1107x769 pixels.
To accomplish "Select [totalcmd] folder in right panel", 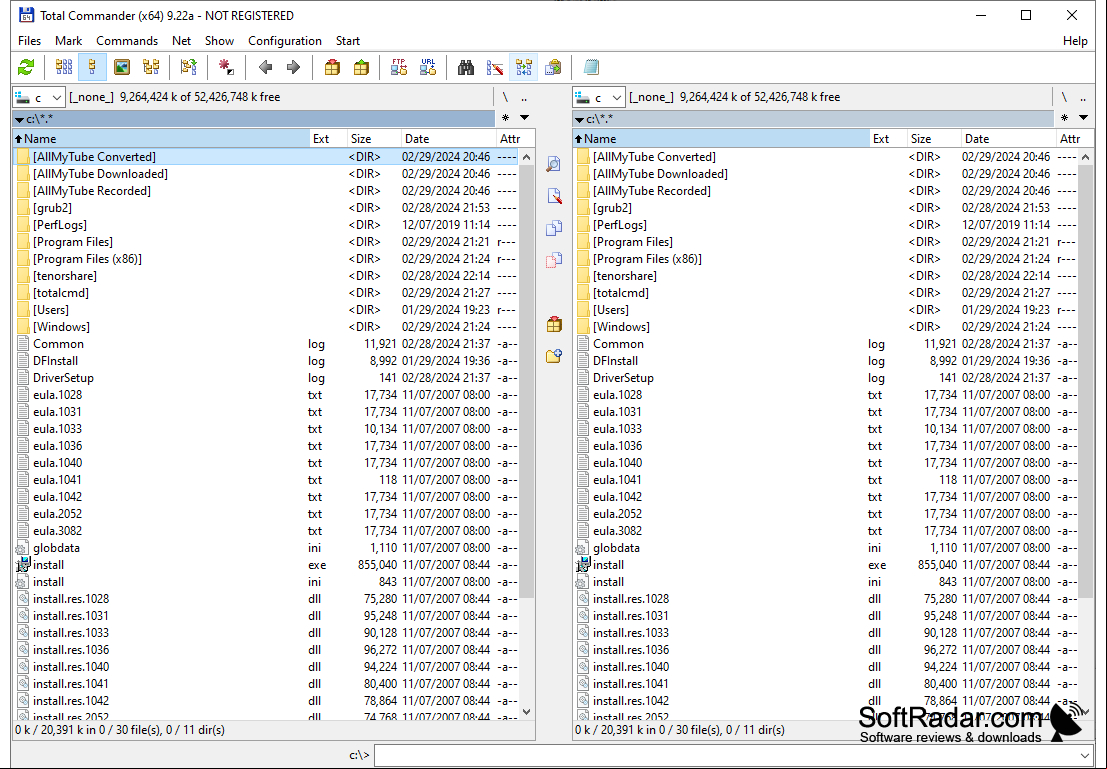I will pos(825,293).
